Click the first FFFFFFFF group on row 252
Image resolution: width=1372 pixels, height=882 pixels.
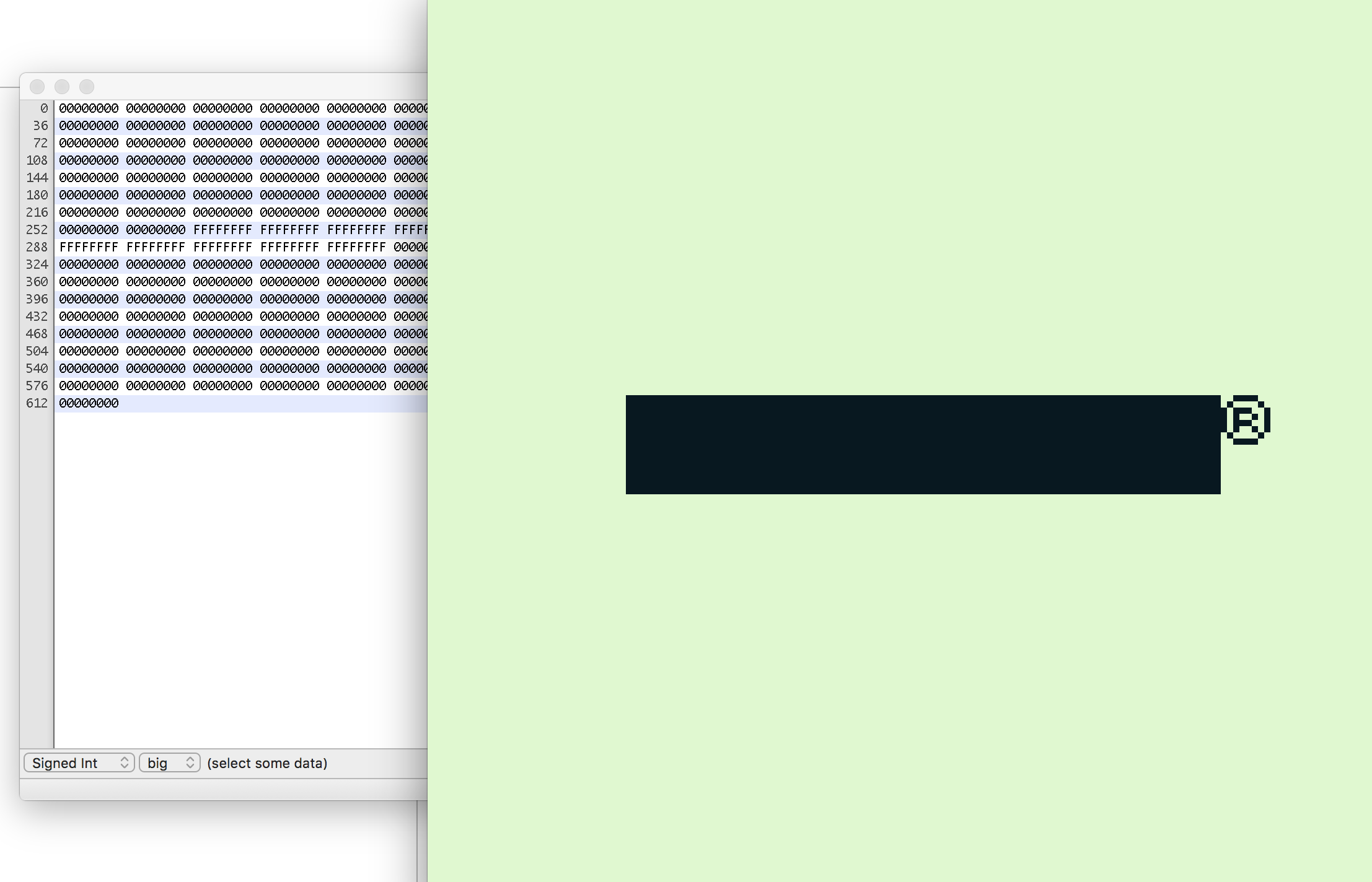coord(222,230)
